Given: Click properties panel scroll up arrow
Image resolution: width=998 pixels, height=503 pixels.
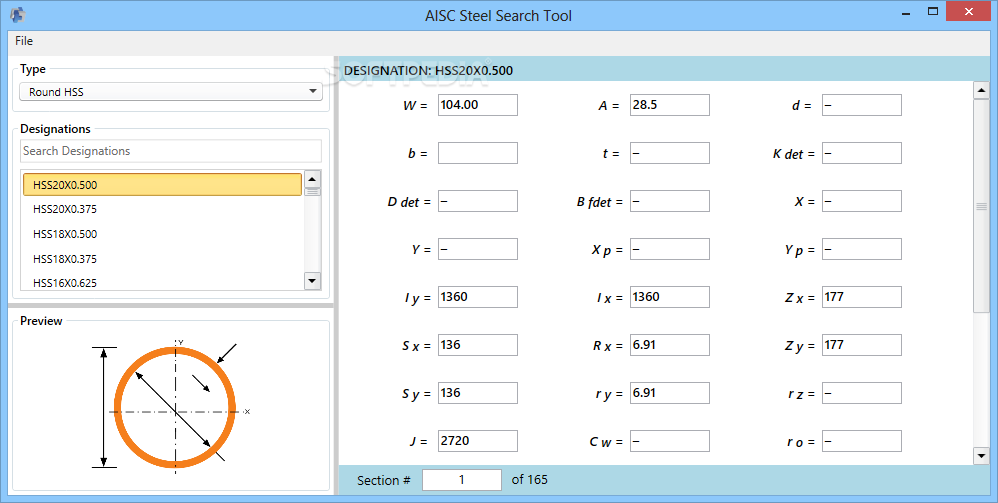Looking at the screenshot, I should click(981, 90).
